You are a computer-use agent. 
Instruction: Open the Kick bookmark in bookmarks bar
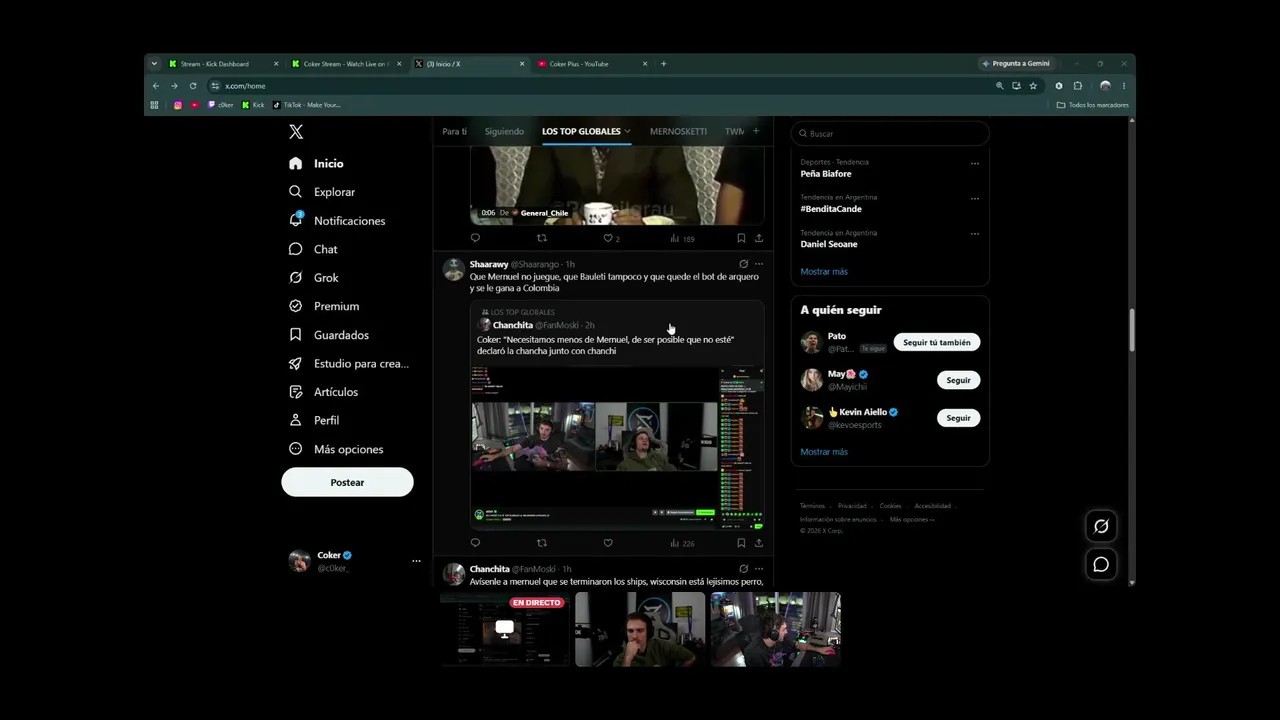254,105
